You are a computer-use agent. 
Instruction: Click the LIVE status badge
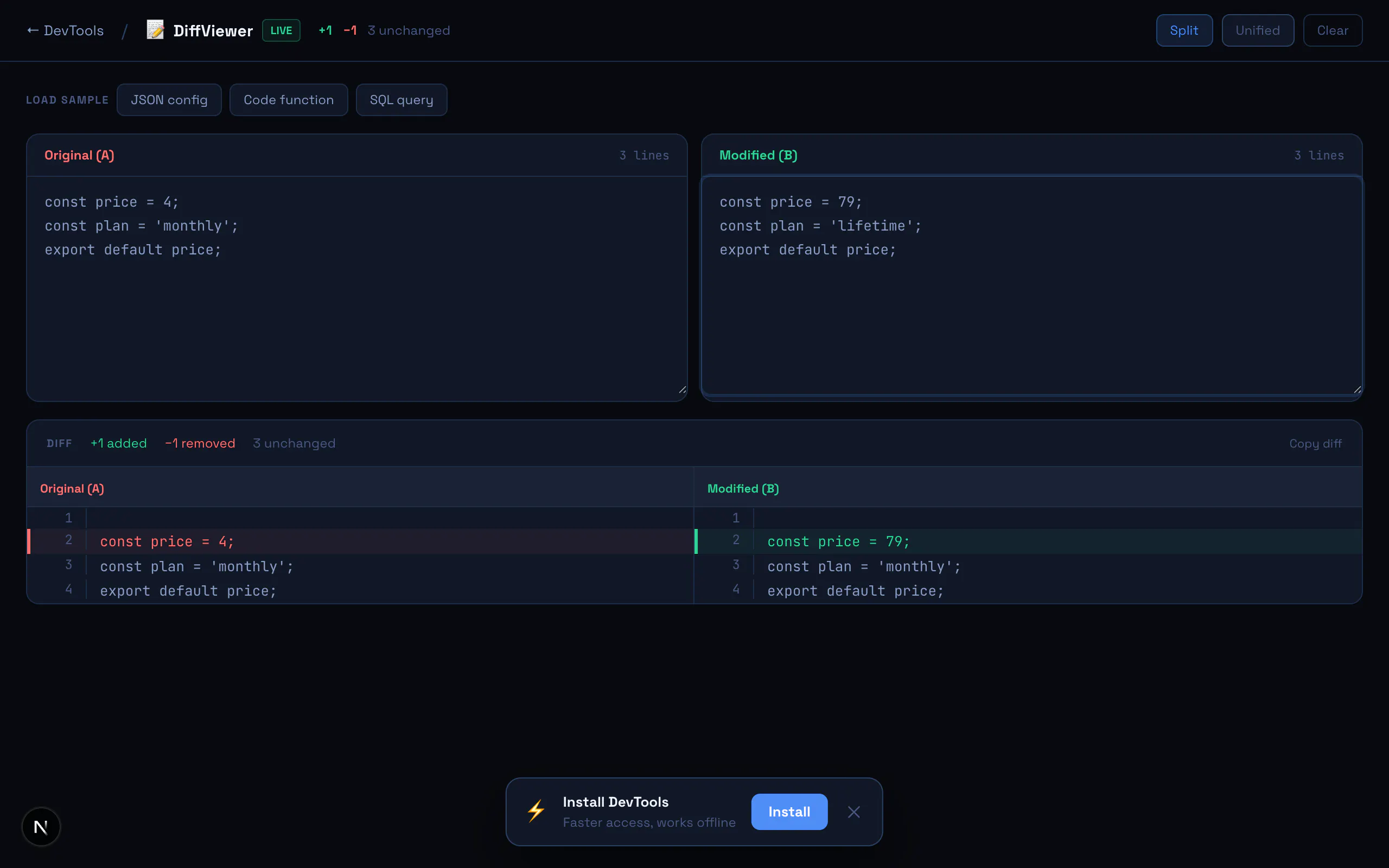click(x=281, y=30)
